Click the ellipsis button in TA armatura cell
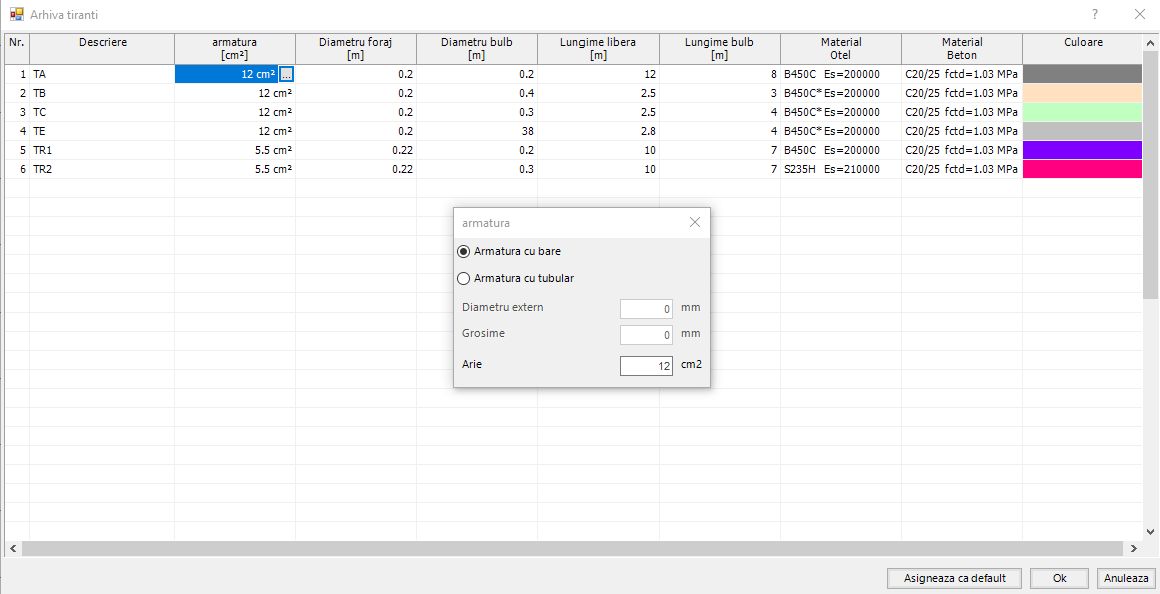This screenshot has height=594, width=1160. click(286, 74)
